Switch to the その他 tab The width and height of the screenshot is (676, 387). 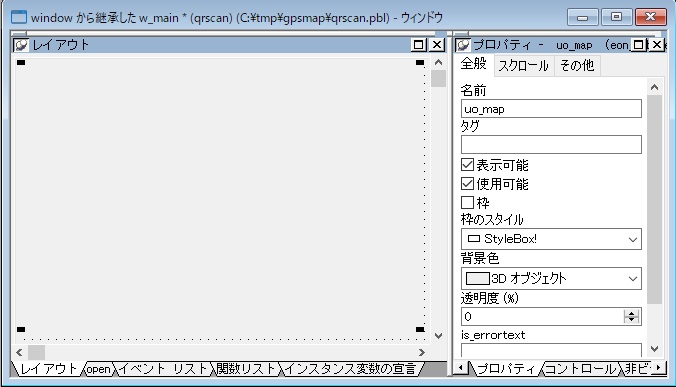pos(577,66)
